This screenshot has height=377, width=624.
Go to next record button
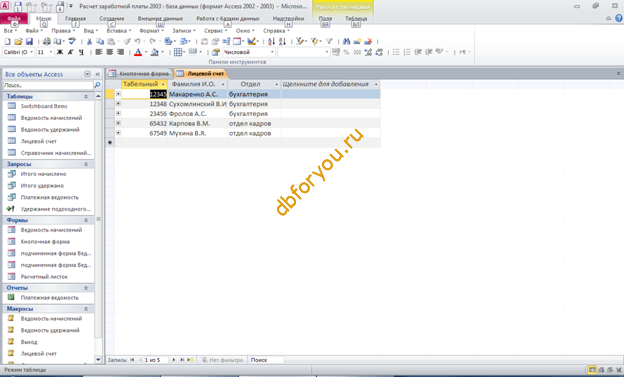174,360
